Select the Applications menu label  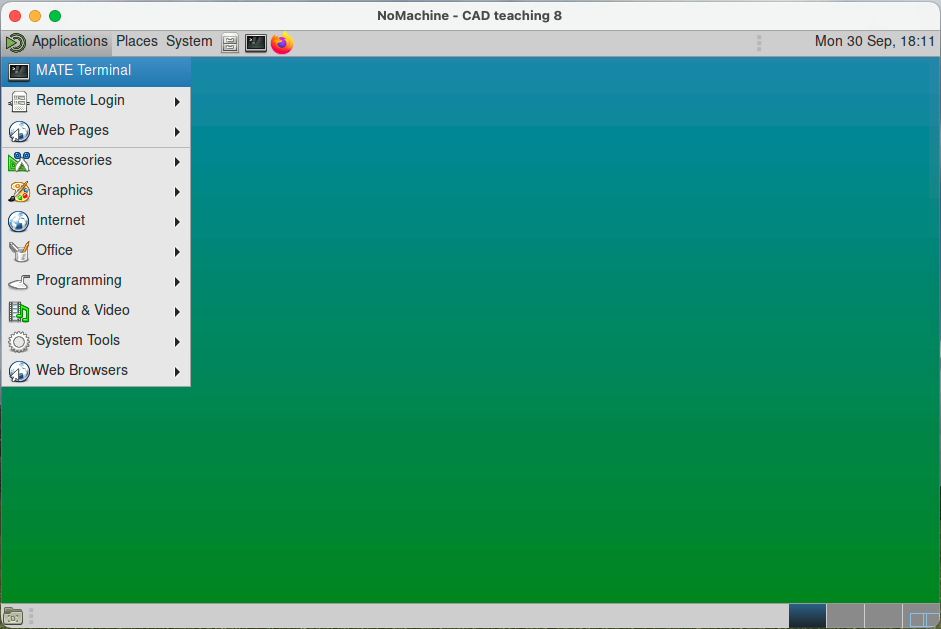69,41
